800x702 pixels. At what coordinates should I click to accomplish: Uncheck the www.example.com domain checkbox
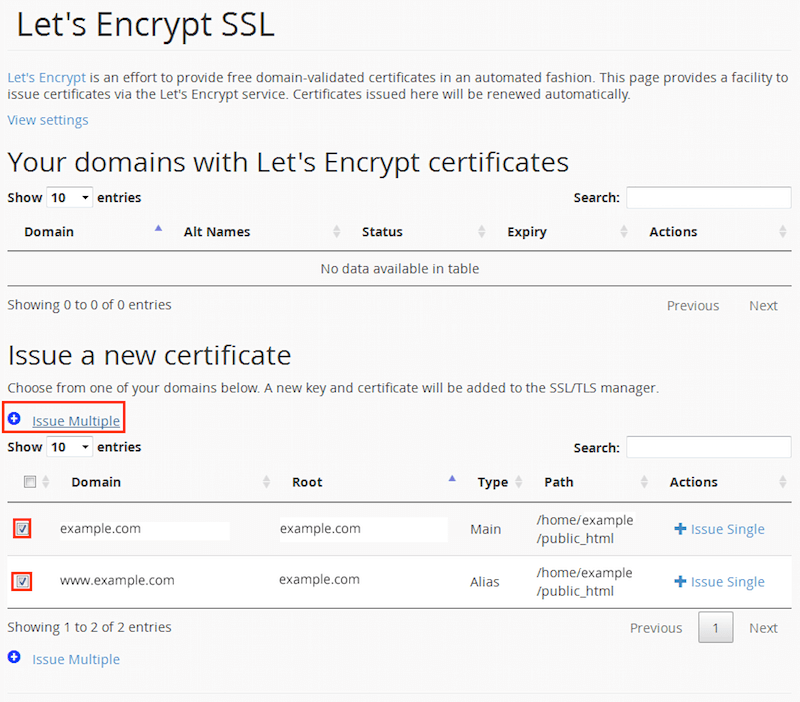[23, 581]
